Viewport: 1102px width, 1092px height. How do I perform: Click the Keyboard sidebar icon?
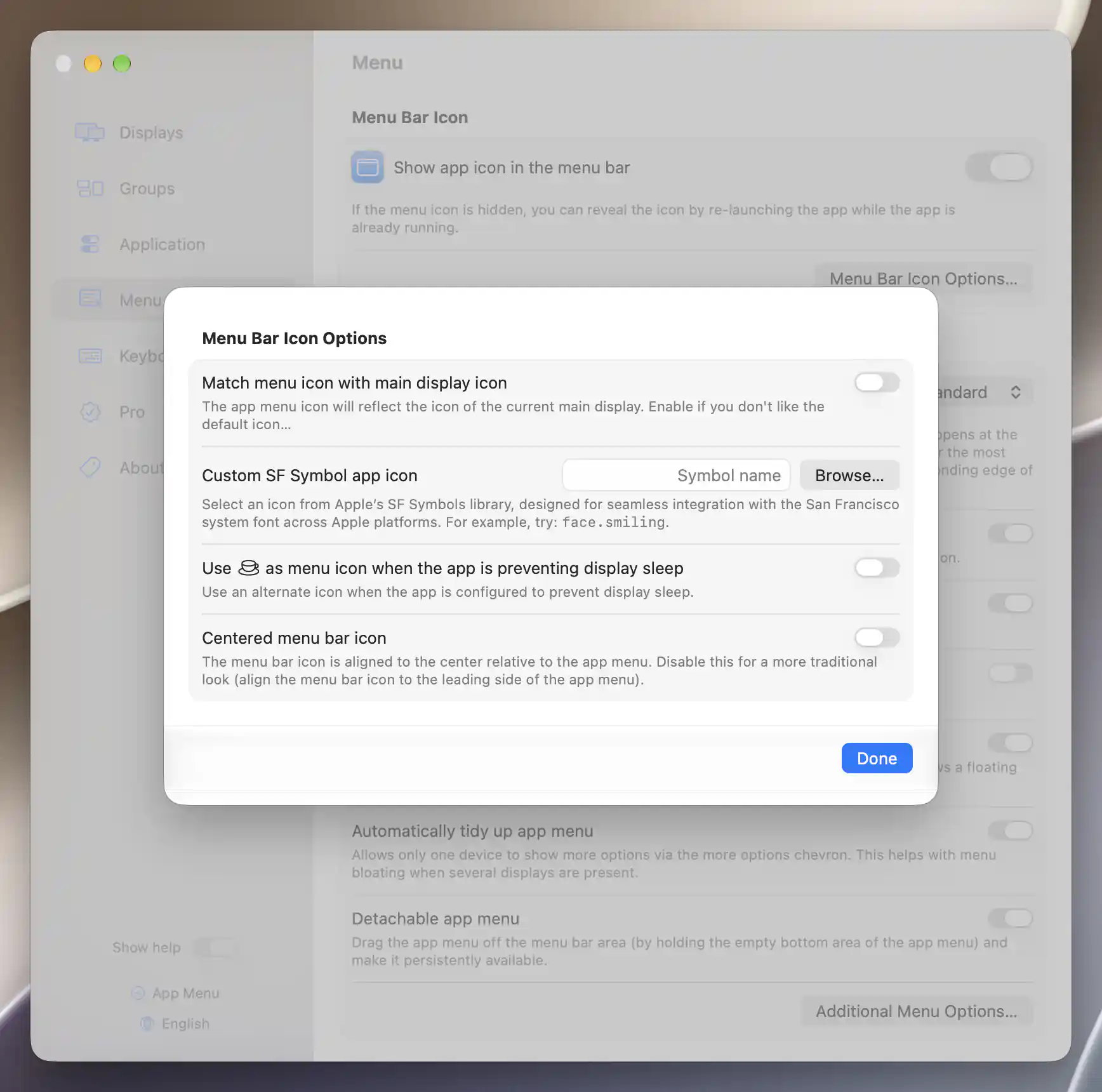[x=90, y=356]
